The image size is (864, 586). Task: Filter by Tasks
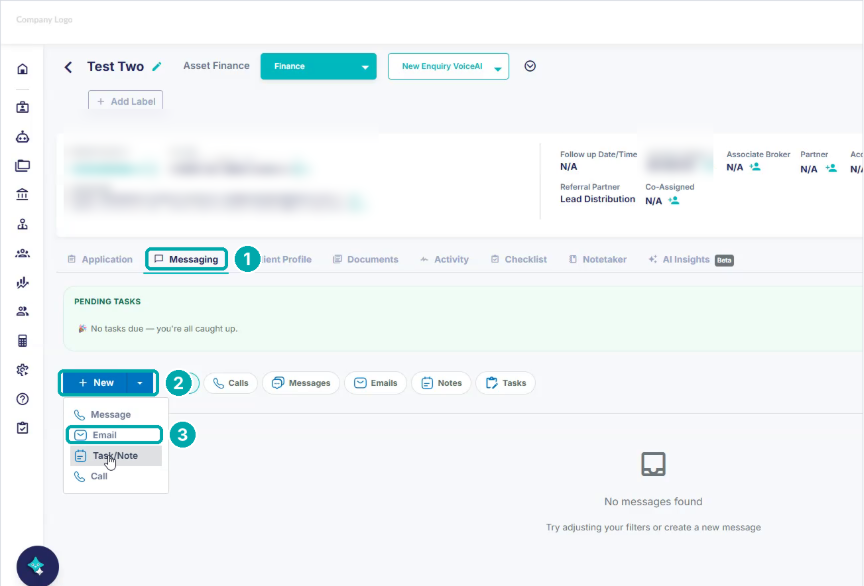pyautogui.click(x=506, y=383)
